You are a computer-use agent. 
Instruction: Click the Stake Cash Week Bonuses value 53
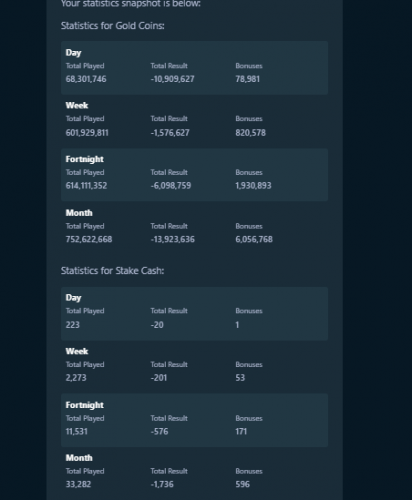click(240, 378)
